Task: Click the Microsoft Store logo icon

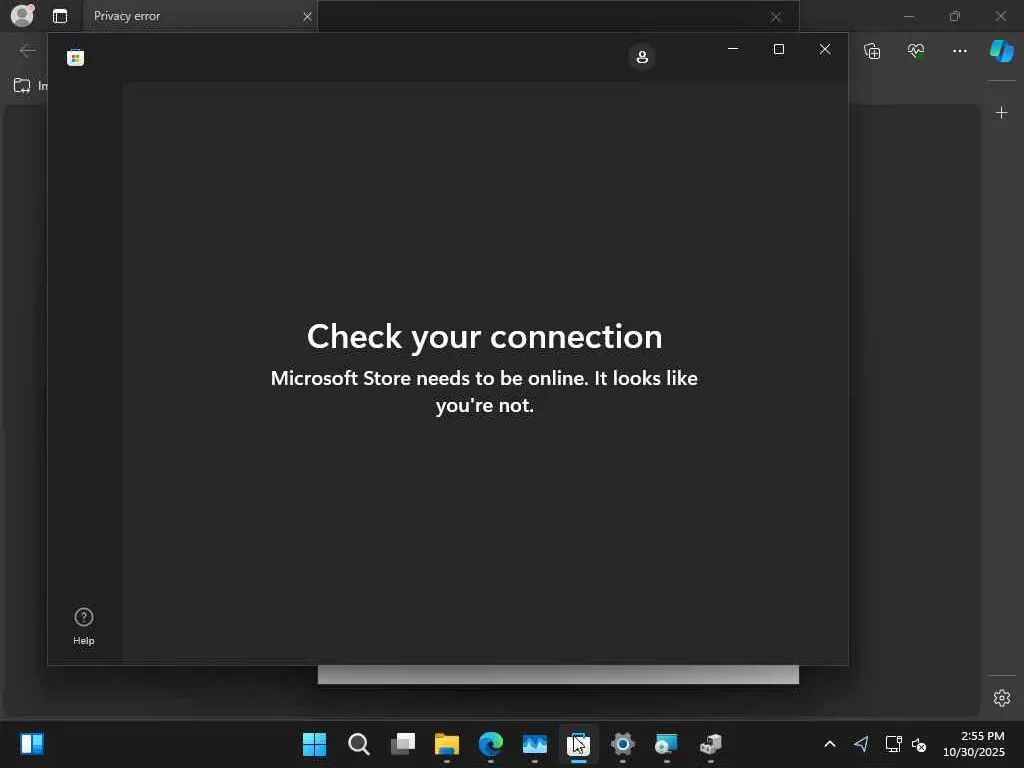Action: coord(75,57)
